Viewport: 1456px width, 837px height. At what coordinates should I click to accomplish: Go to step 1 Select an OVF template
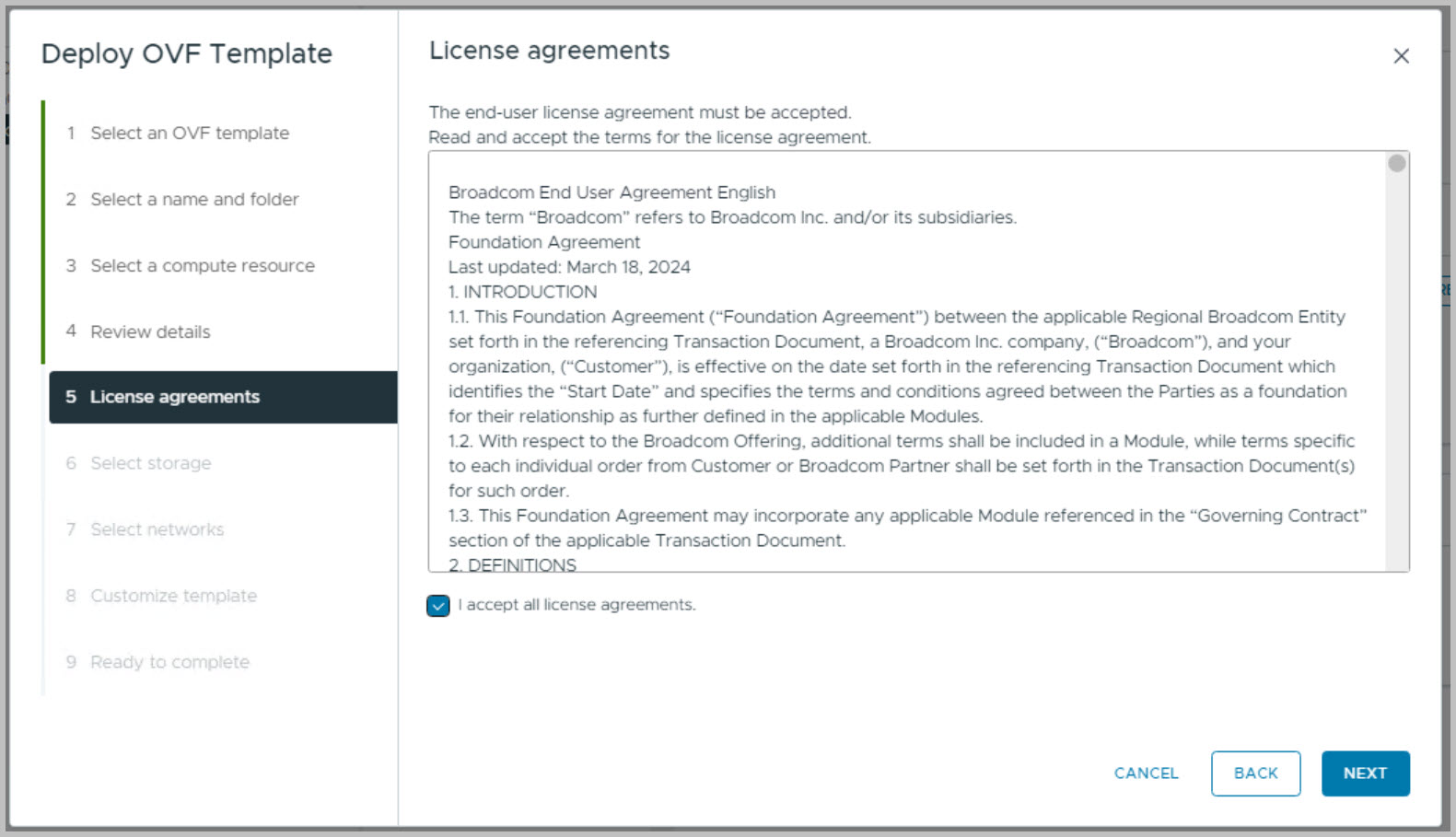[190, 134]
